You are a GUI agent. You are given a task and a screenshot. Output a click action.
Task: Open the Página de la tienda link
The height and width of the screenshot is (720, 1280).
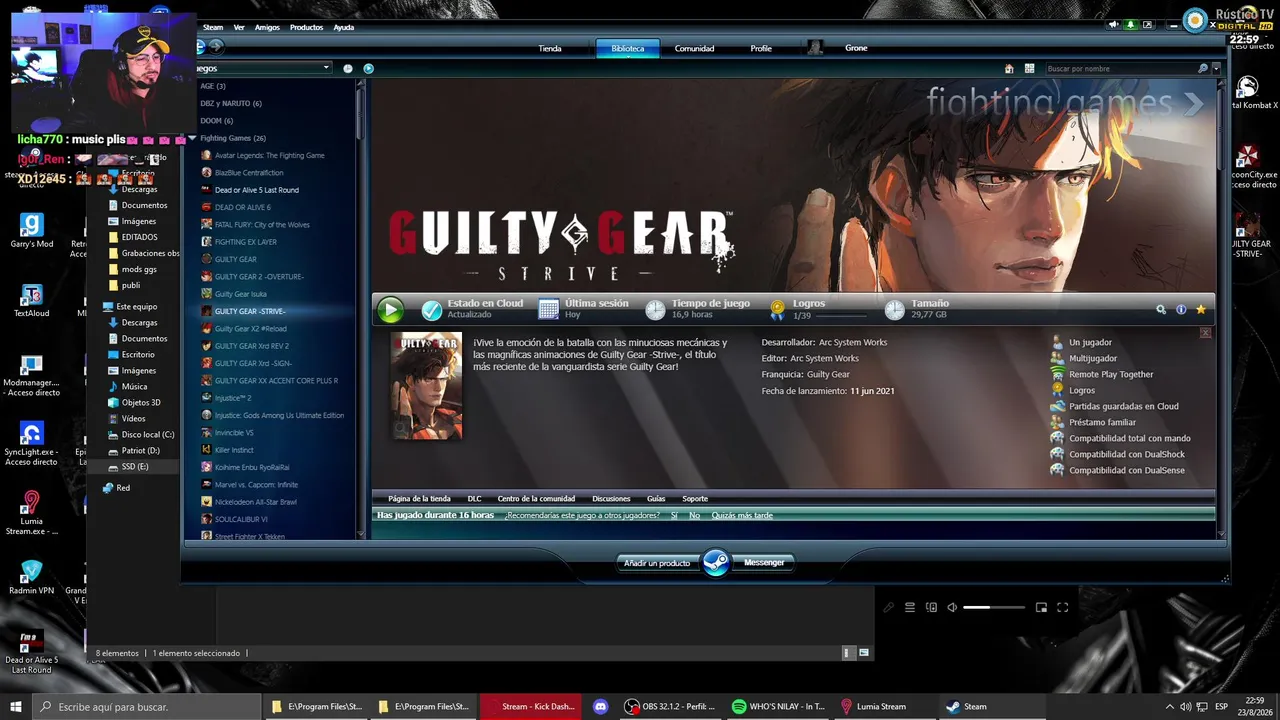(419, 499)
